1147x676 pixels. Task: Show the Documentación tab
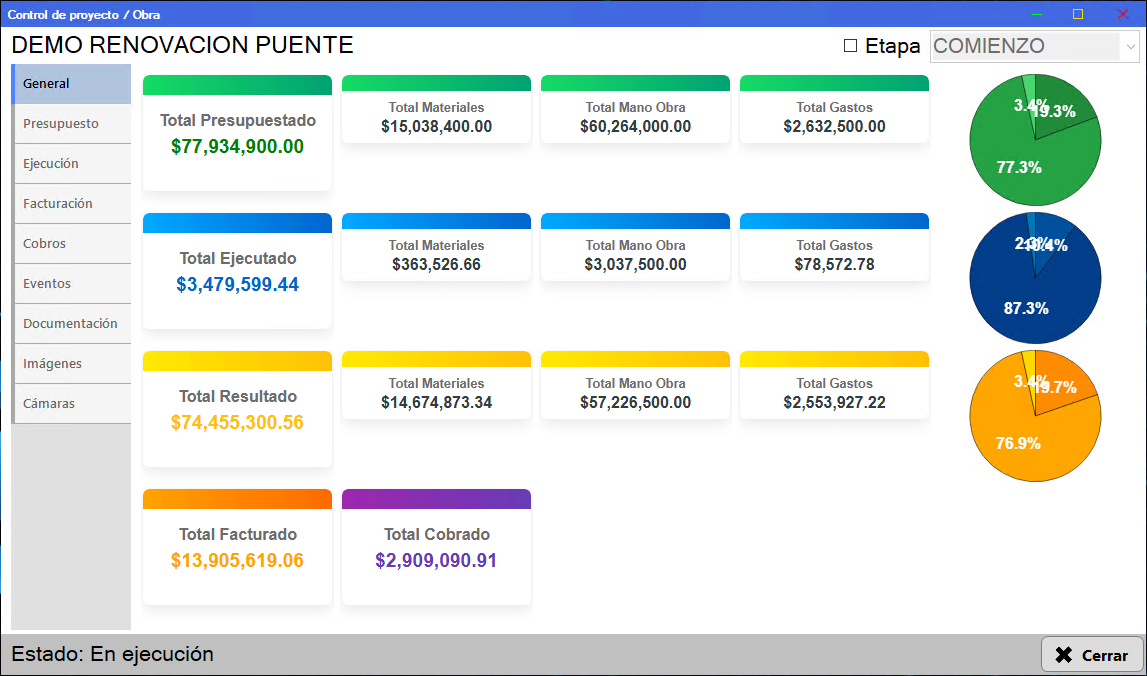pyautogui.click(x=70, y=324)
